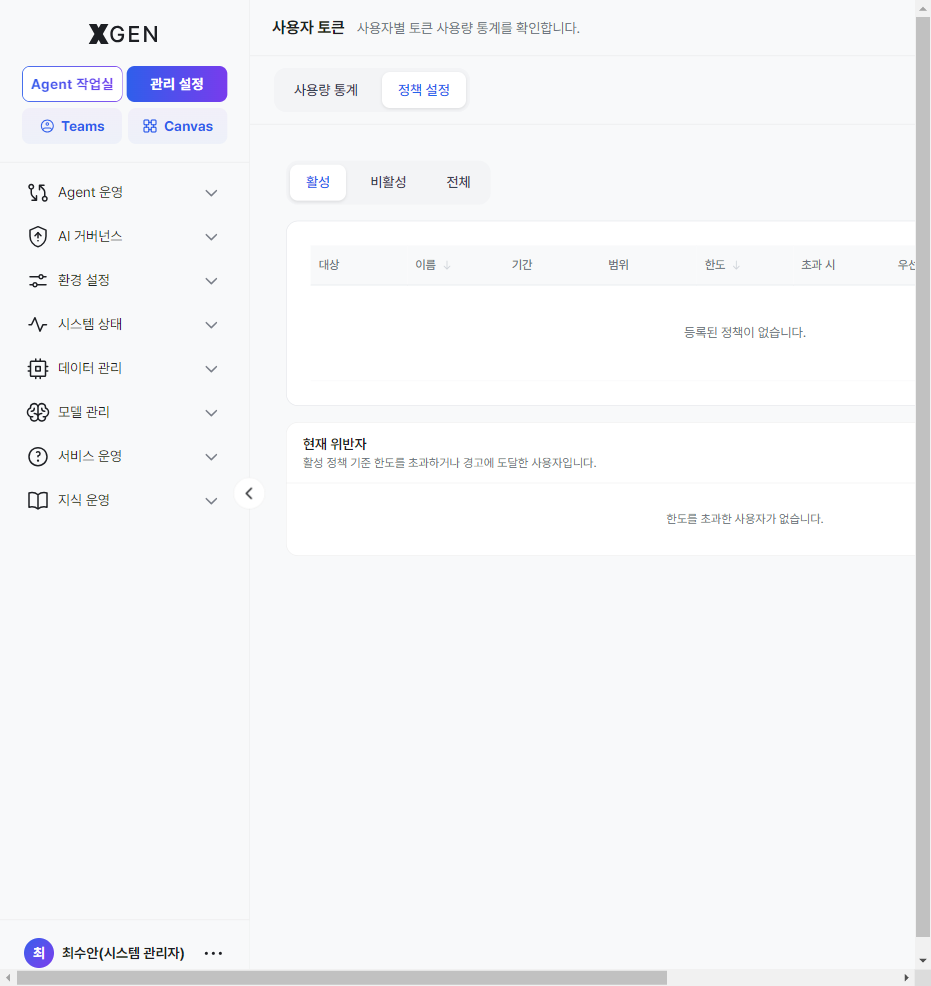Click the 범위 column header

pyautogui.click(x=619, y=265)
